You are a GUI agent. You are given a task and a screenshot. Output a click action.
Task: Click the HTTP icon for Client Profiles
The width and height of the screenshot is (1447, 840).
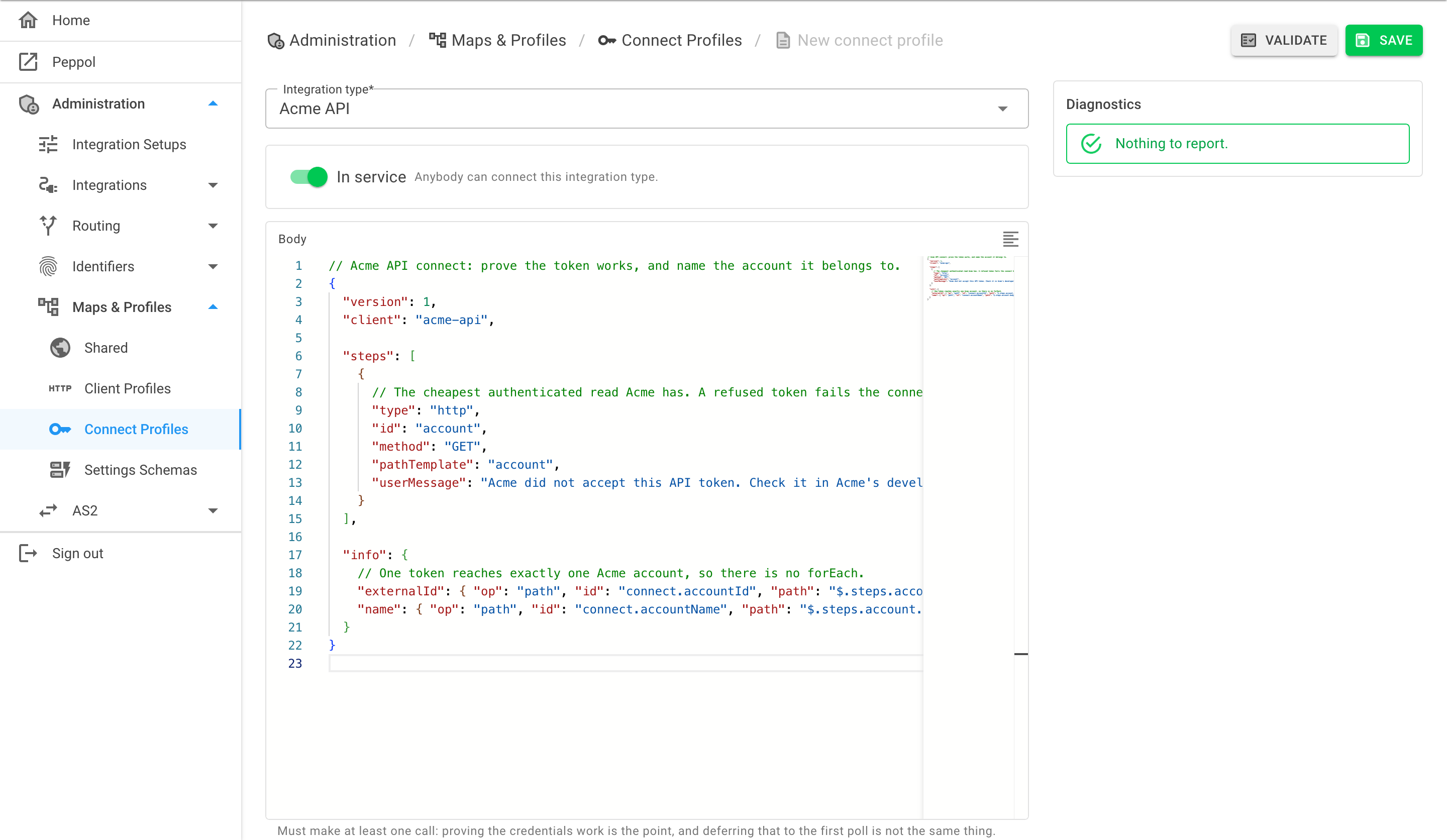click(x=60, y=389)
